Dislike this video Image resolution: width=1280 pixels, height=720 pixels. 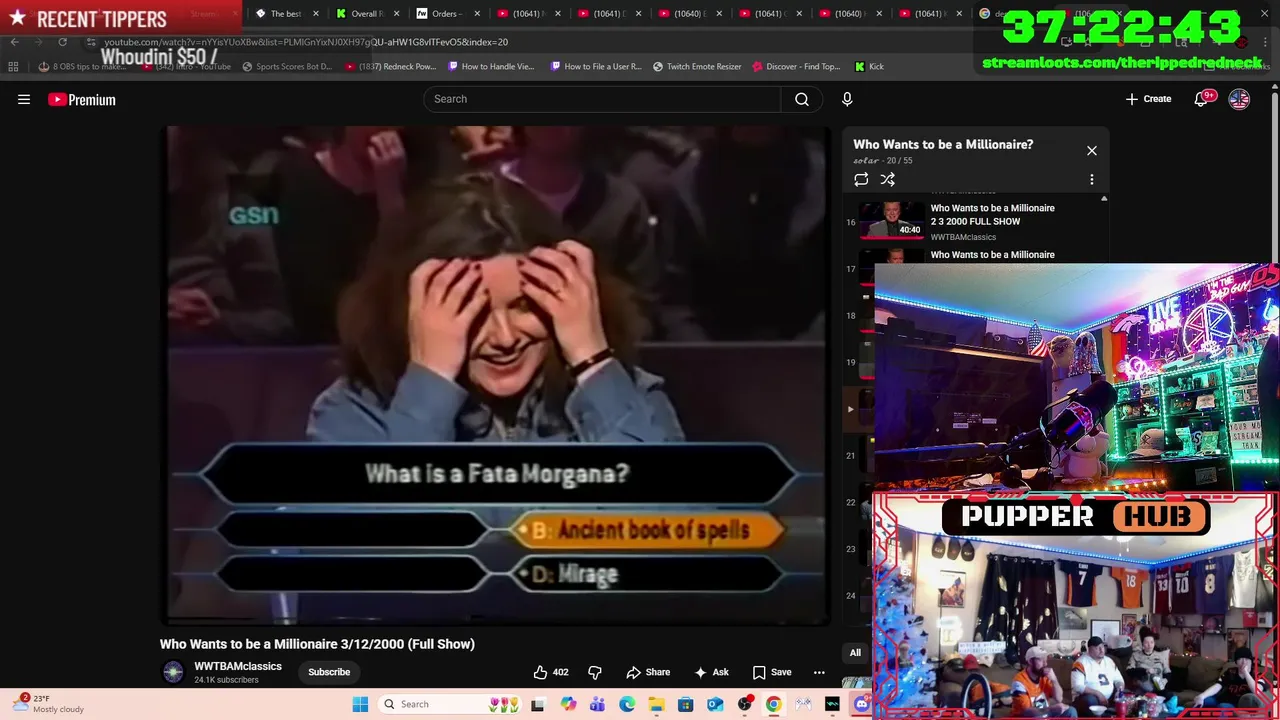595,672
